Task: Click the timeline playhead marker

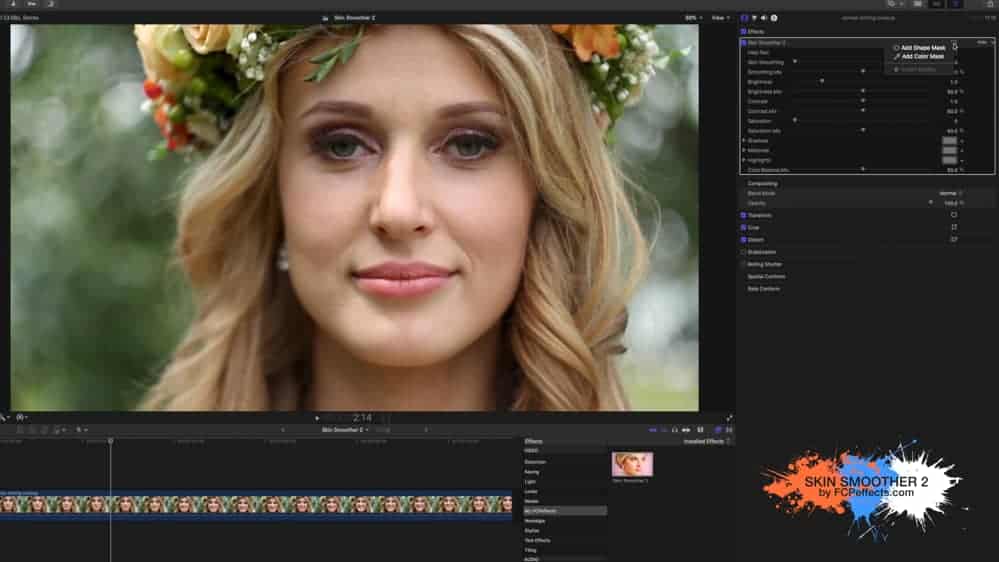Action: click(110, 441)
